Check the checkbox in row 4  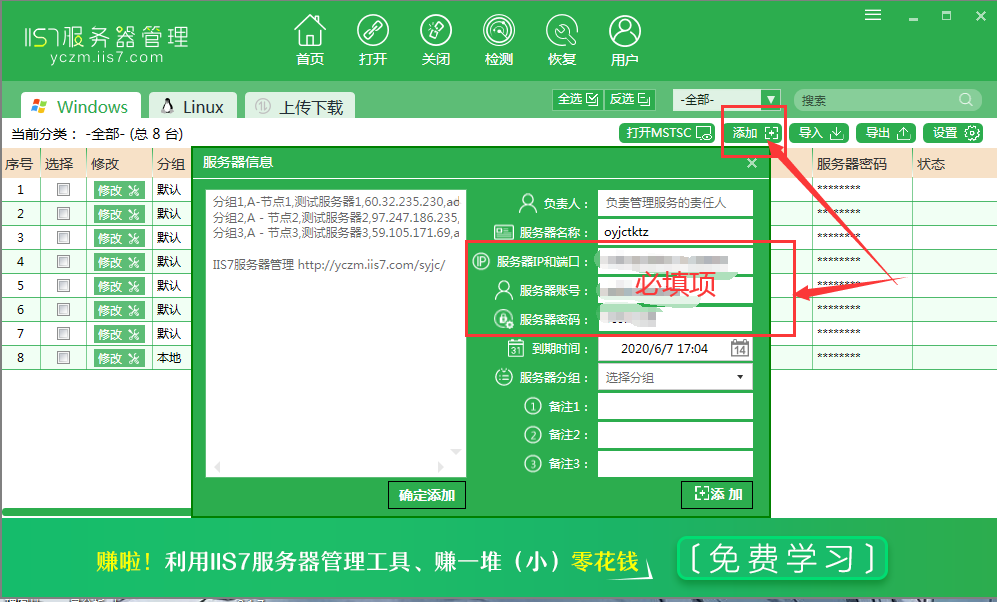click(x=63, y=262)
